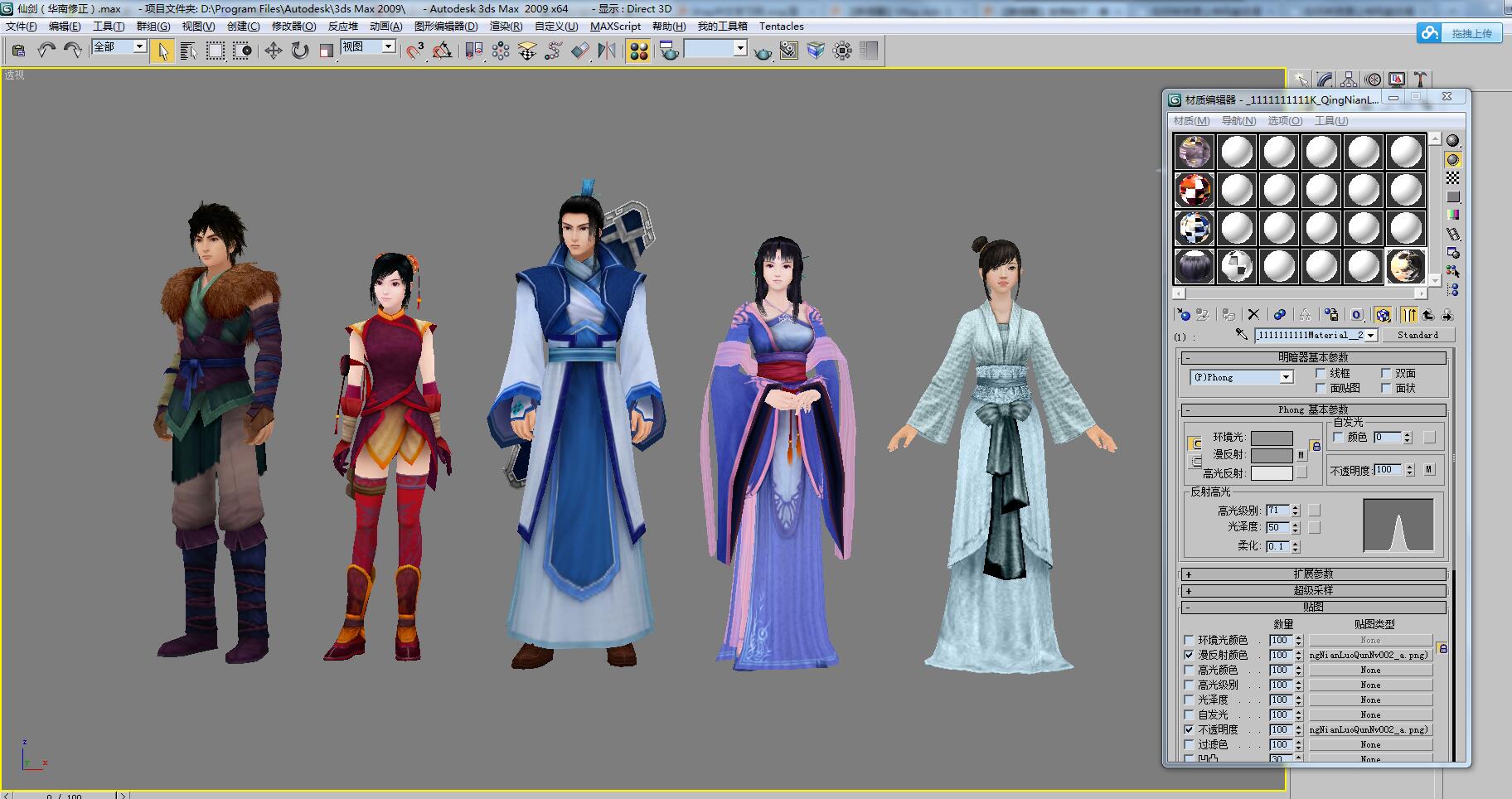Toggle the Angle Snap icon

point(443,51)
